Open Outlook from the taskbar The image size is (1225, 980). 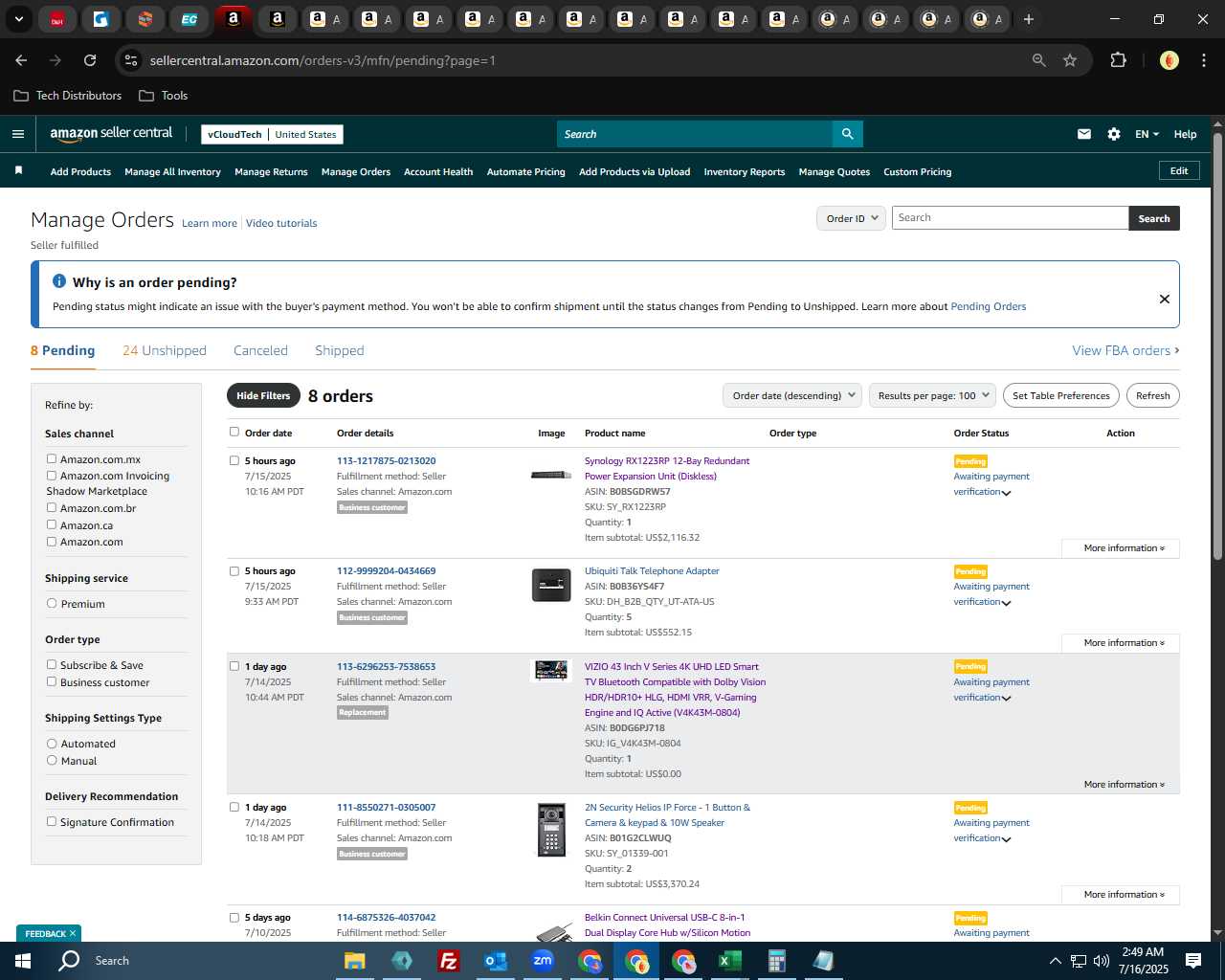[x=495, y=961]
